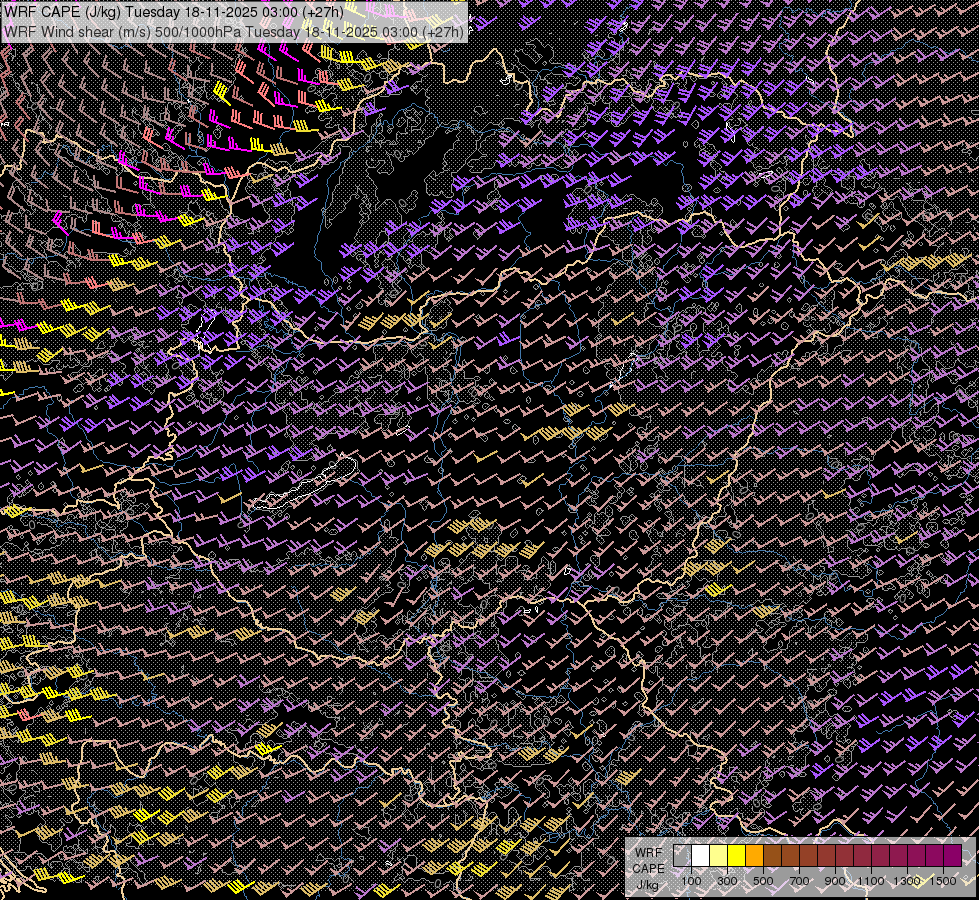Click the legend label "1100"
The height and width of the screenshot is (900, 979).
coord(870,881)
